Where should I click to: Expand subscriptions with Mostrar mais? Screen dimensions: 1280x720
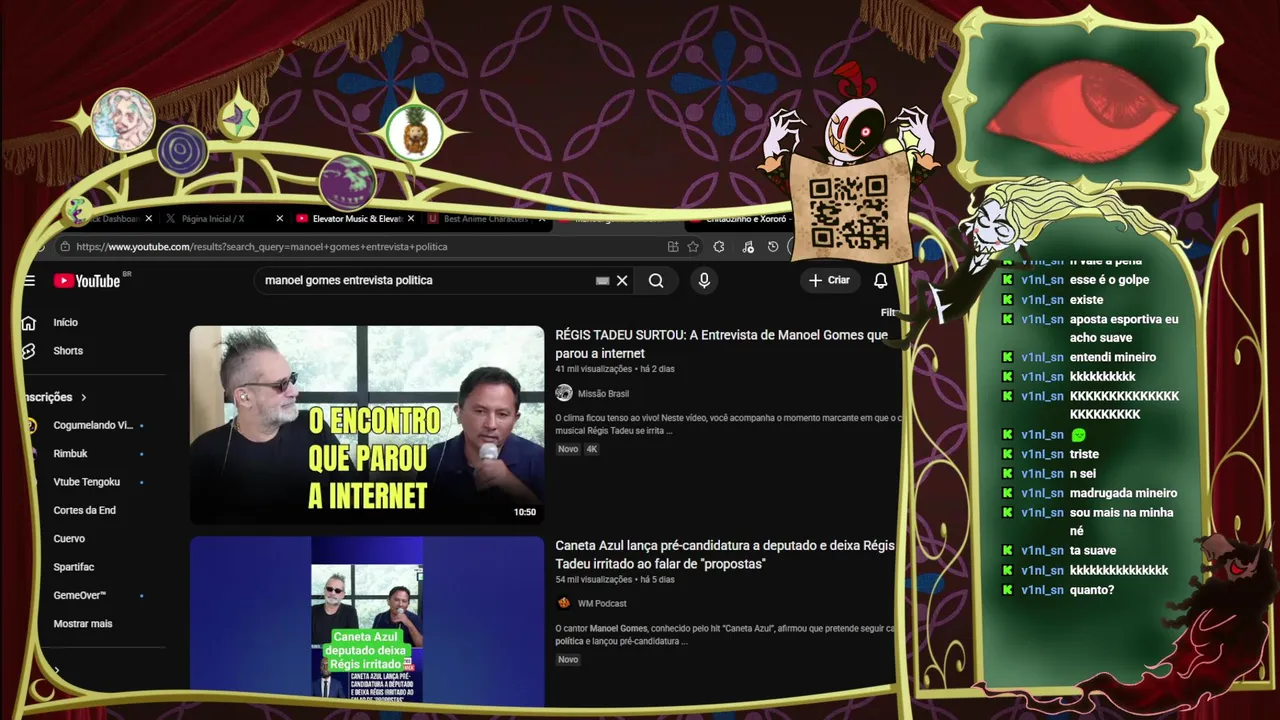point(83,623)
